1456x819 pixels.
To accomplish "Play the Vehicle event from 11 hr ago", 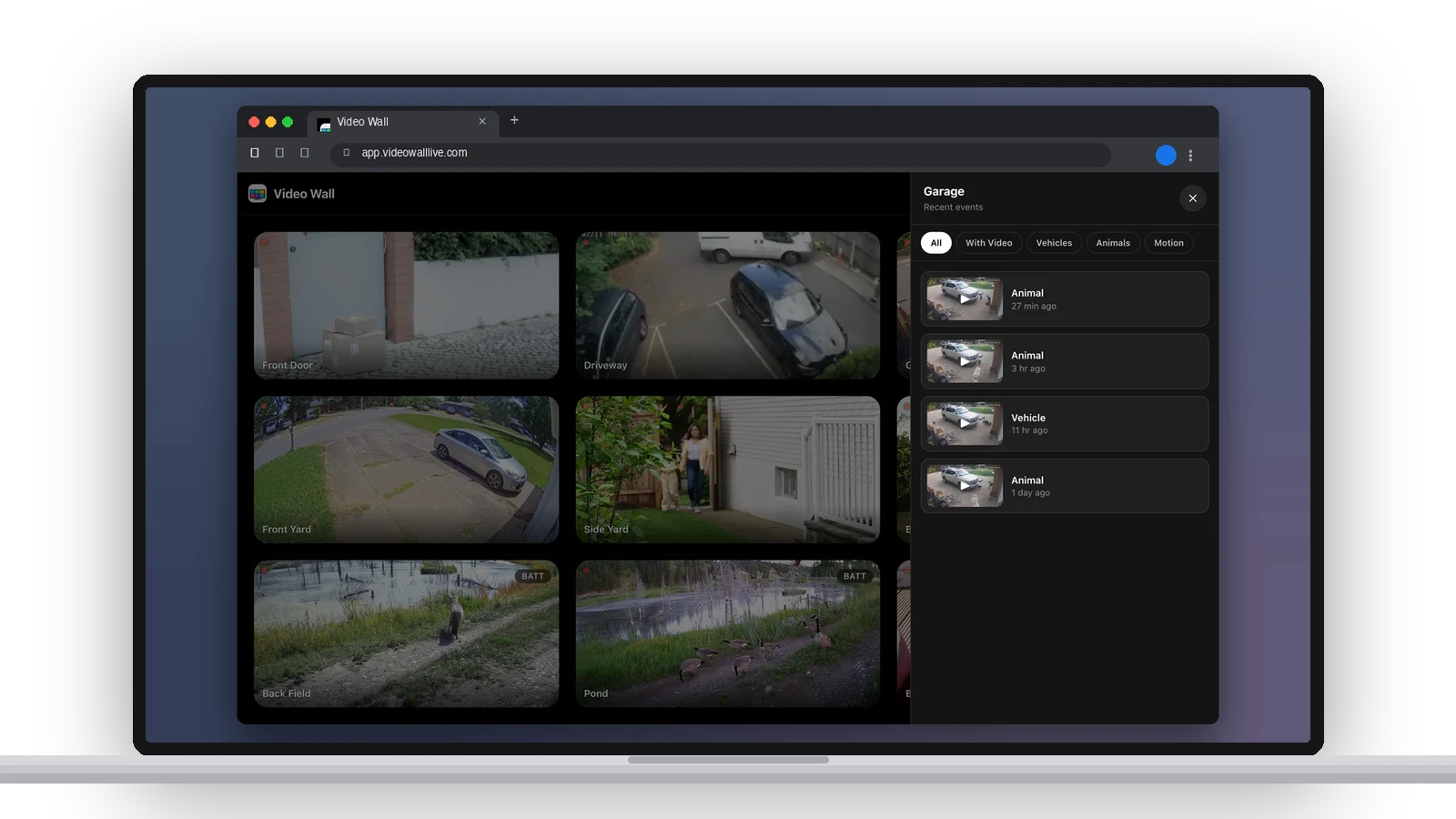I will [965, 423].
